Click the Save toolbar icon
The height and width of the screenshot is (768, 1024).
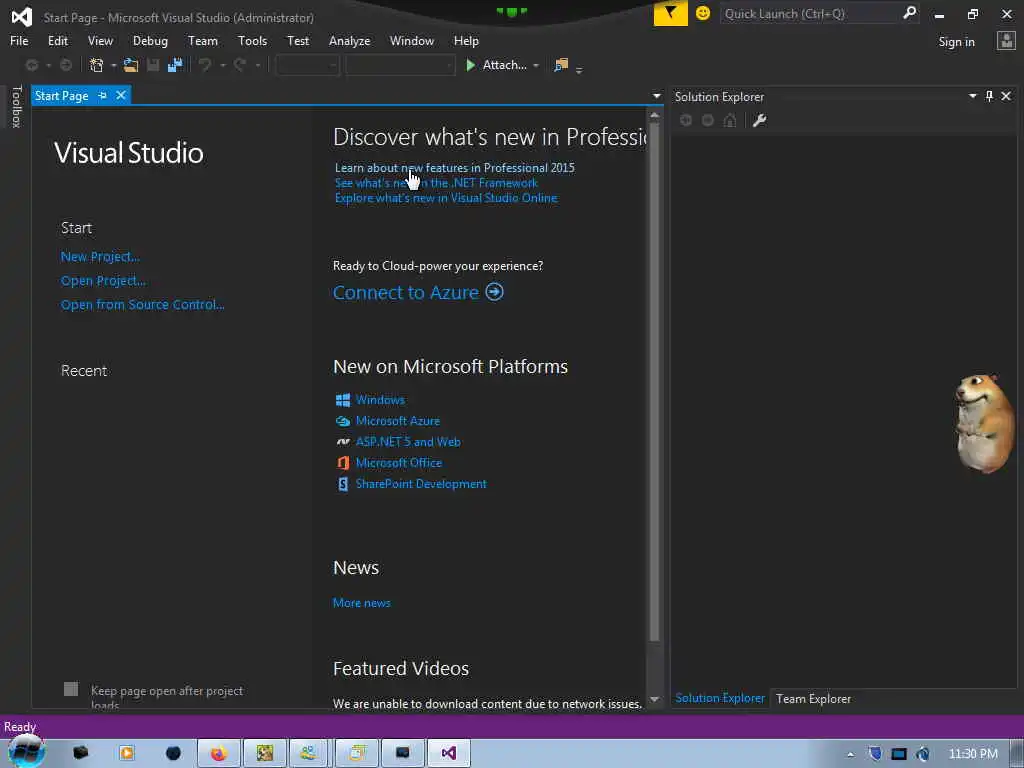[x=153, y=65]
